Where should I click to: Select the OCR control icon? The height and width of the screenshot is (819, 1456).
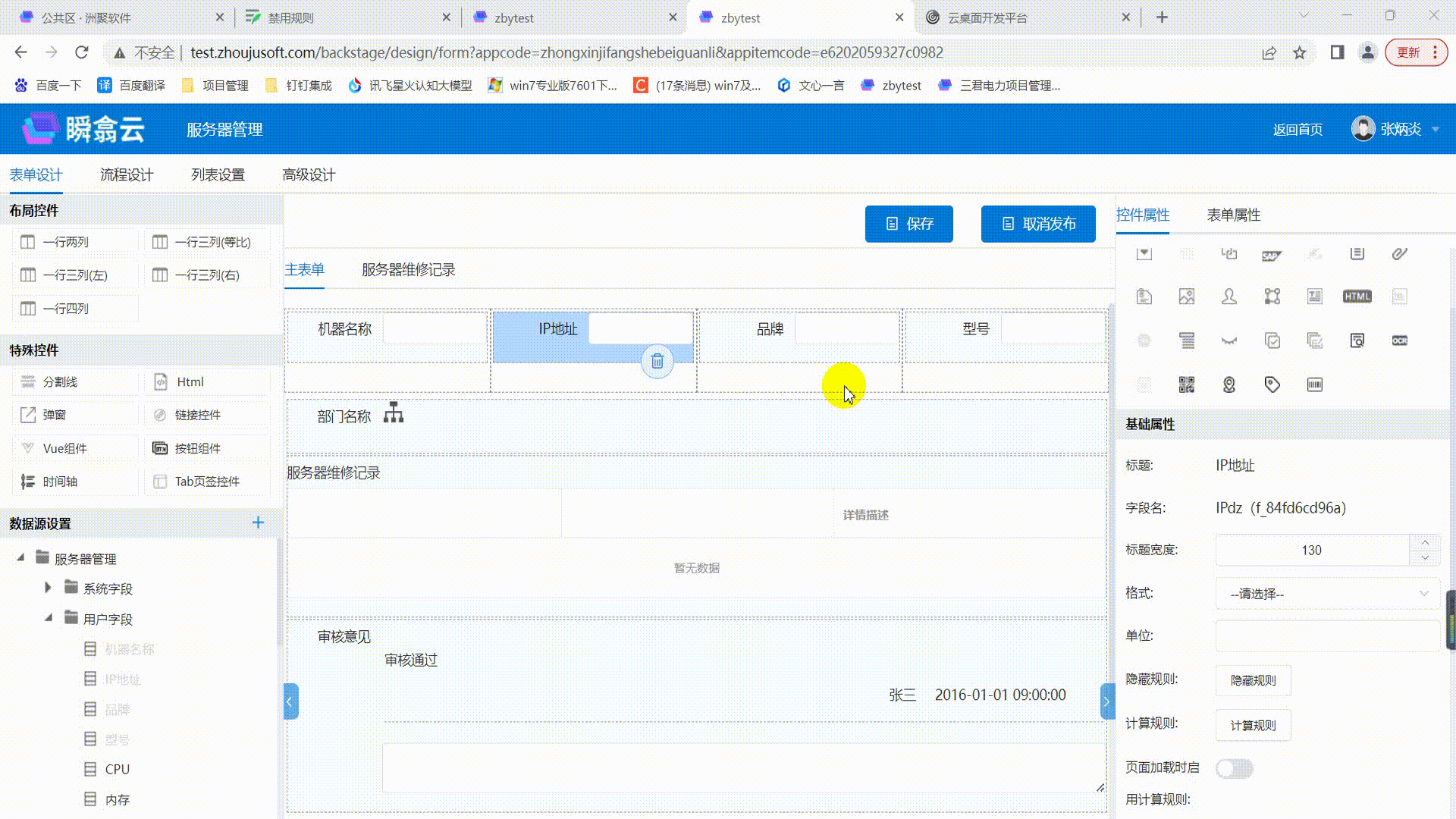pyautogui.click(x=1399, y=340)
